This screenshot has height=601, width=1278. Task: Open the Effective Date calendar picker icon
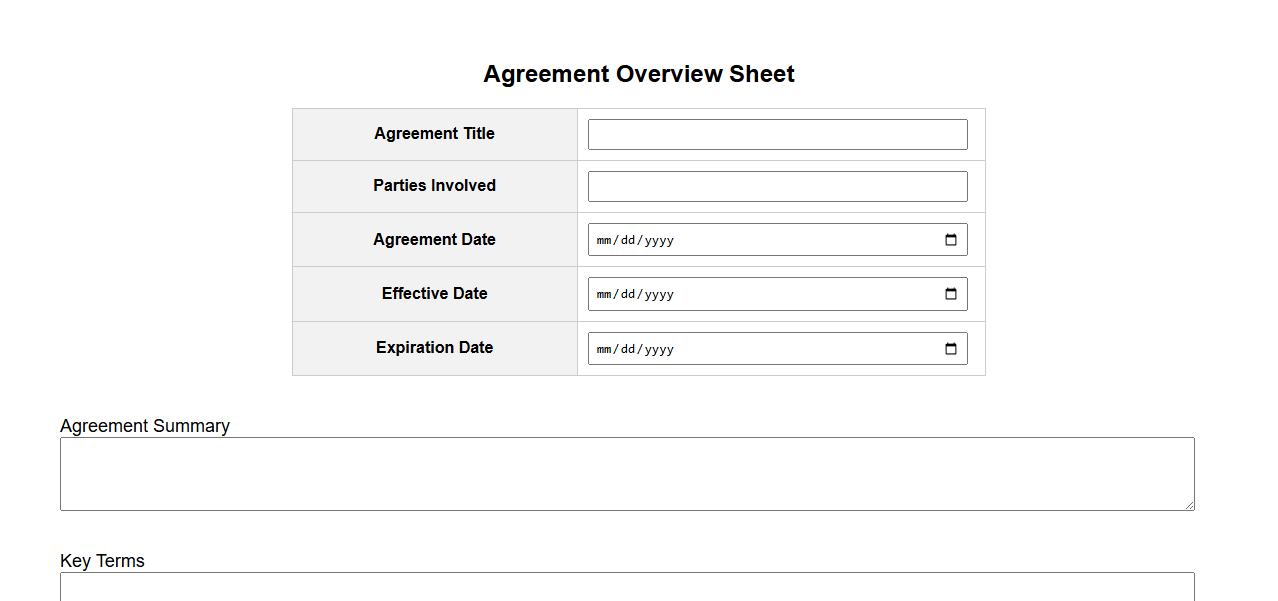pyautogui.click(x=950, y=294)
